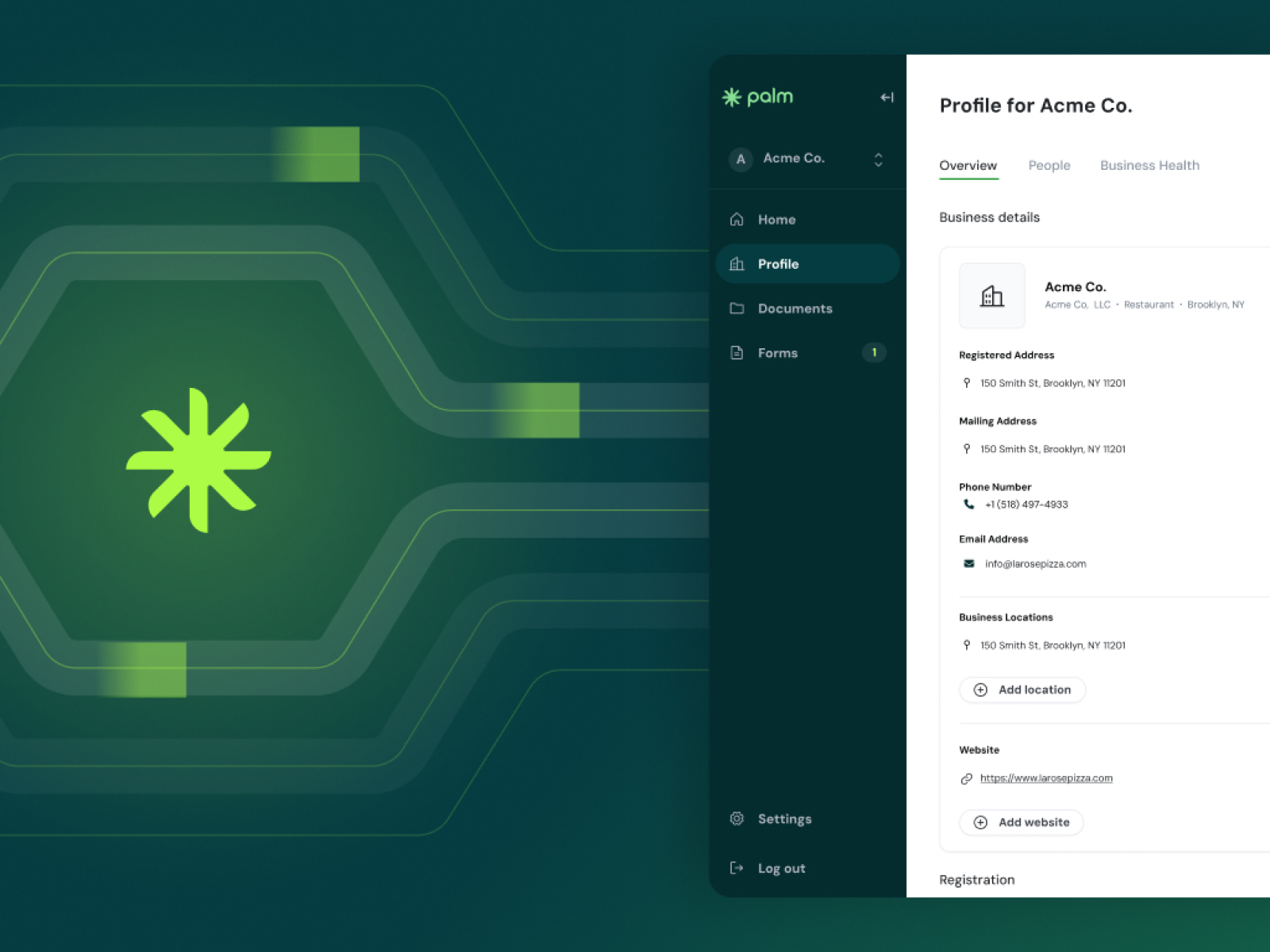Click the Acme Co. avatar letter A
Image resolution: width=1270 pixels, height=952 pixels.
741,159
